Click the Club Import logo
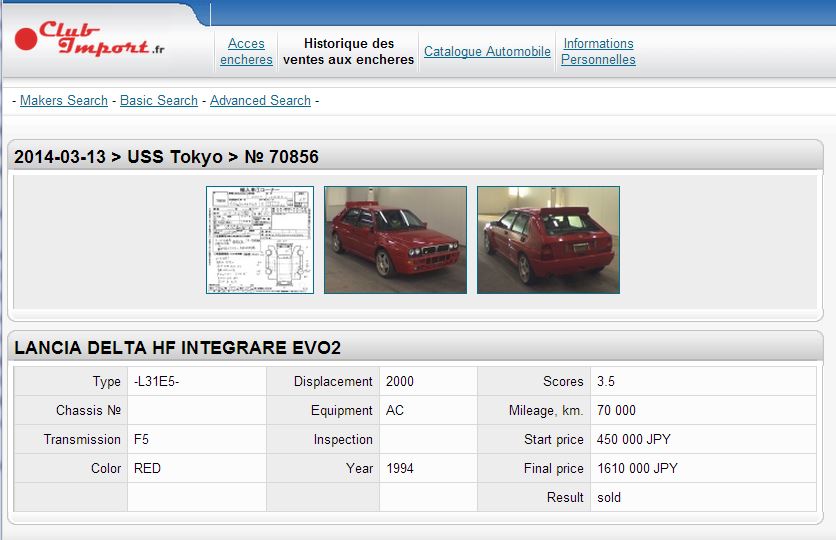 (x=90, y=40)
